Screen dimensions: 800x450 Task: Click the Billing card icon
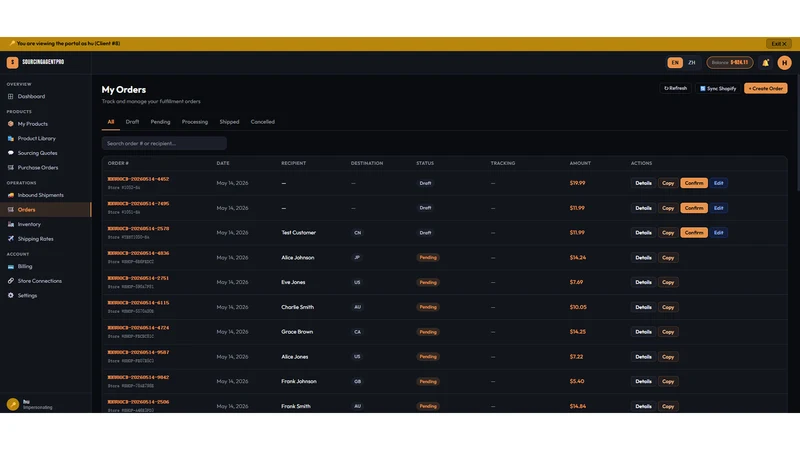tap(10, 266)
